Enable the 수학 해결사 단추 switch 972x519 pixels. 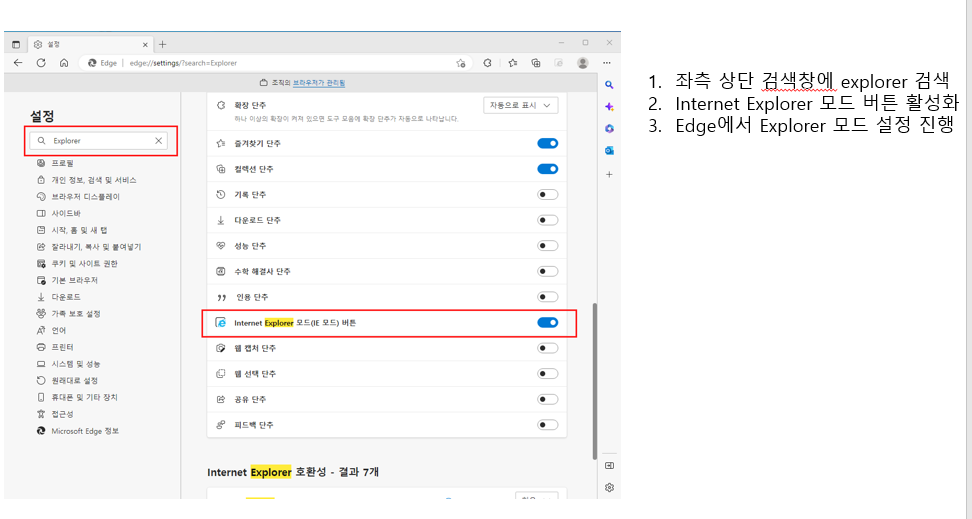click(547, 271)
